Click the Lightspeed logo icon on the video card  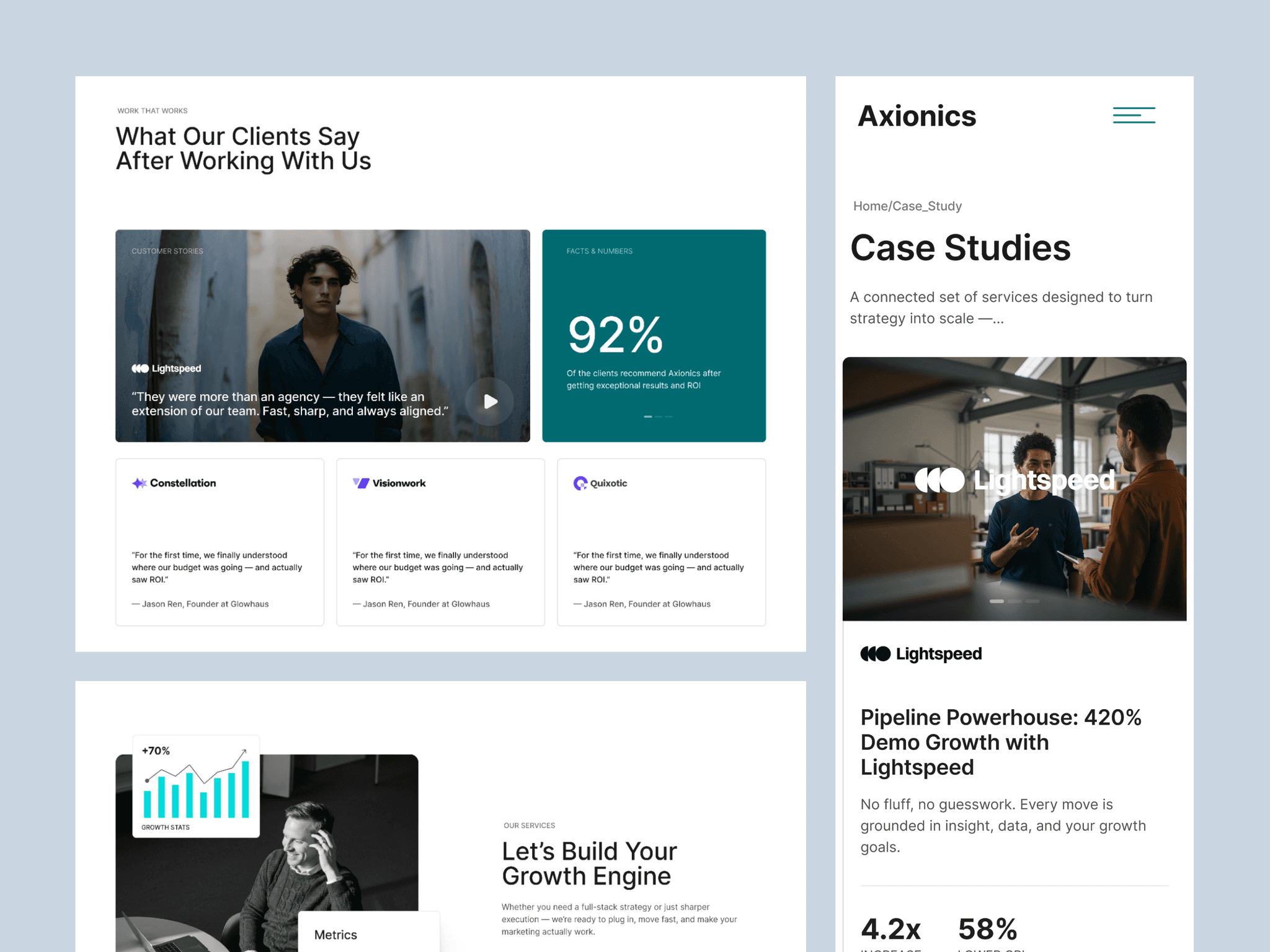(x=139, y=368)
